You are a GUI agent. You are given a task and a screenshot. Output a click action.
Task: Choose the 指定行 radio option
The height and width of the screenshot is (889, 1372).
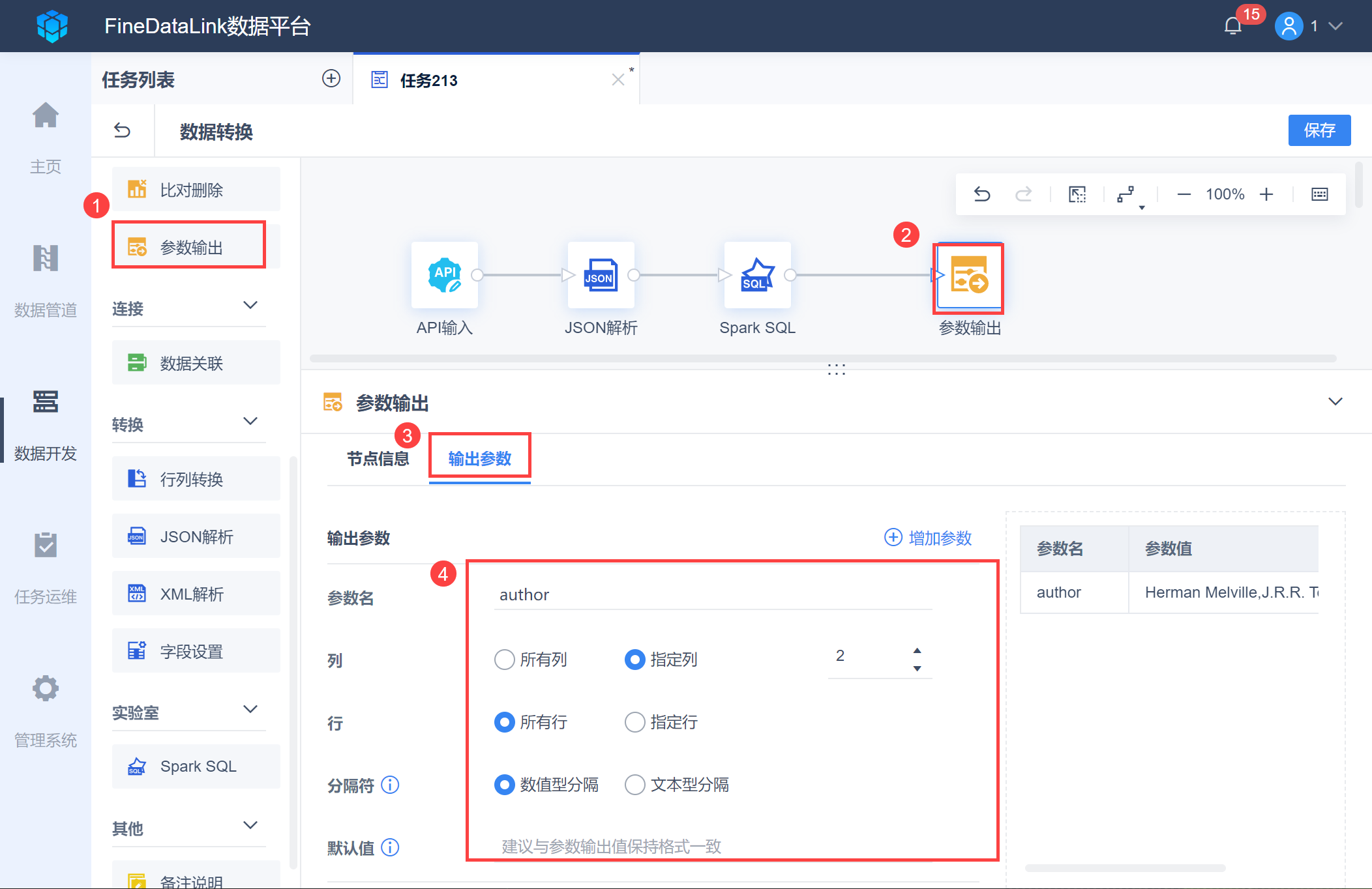(635, 722)
